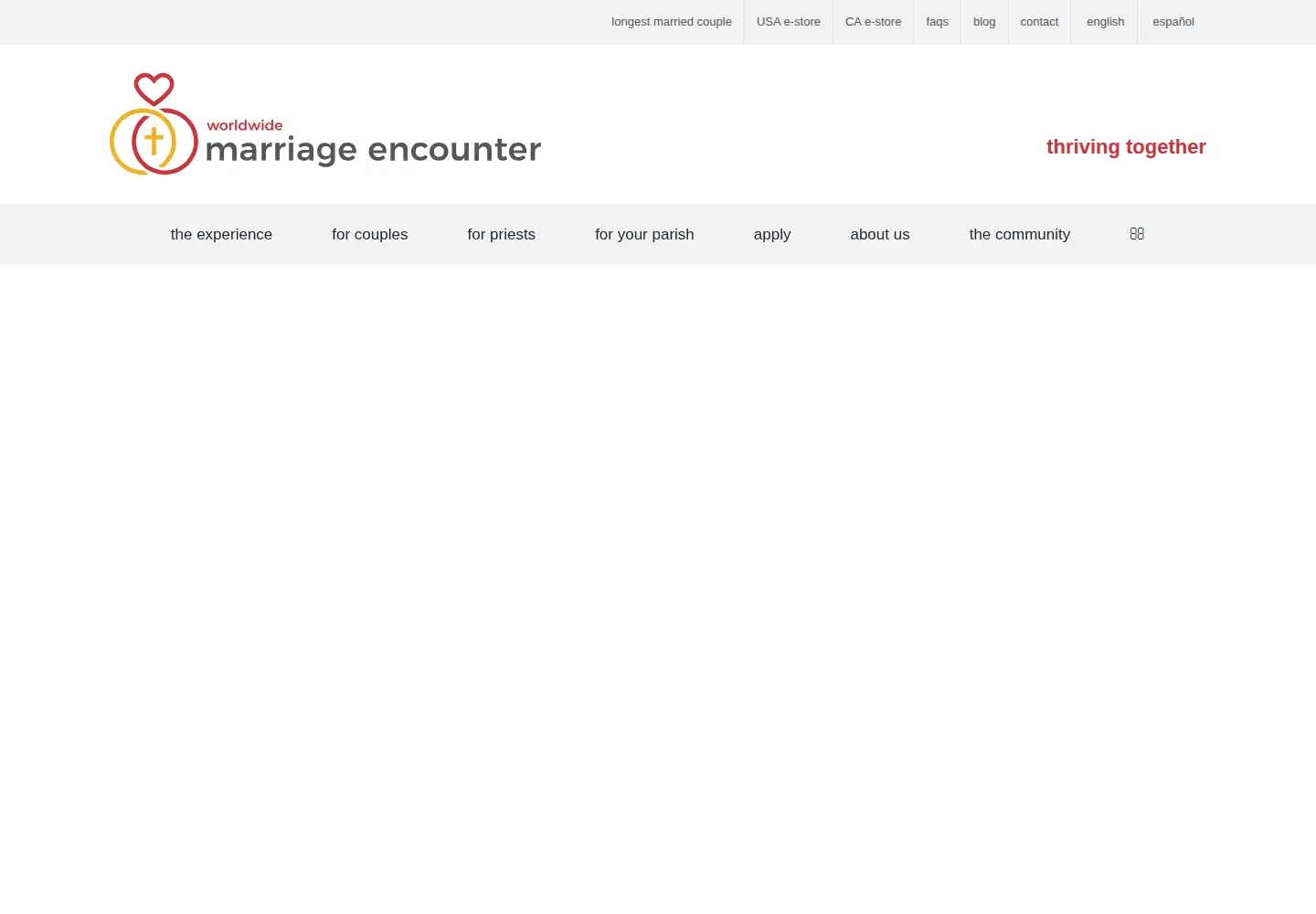Click the thriving together tagline
Screen dimensions: 1316x914
1126,147
